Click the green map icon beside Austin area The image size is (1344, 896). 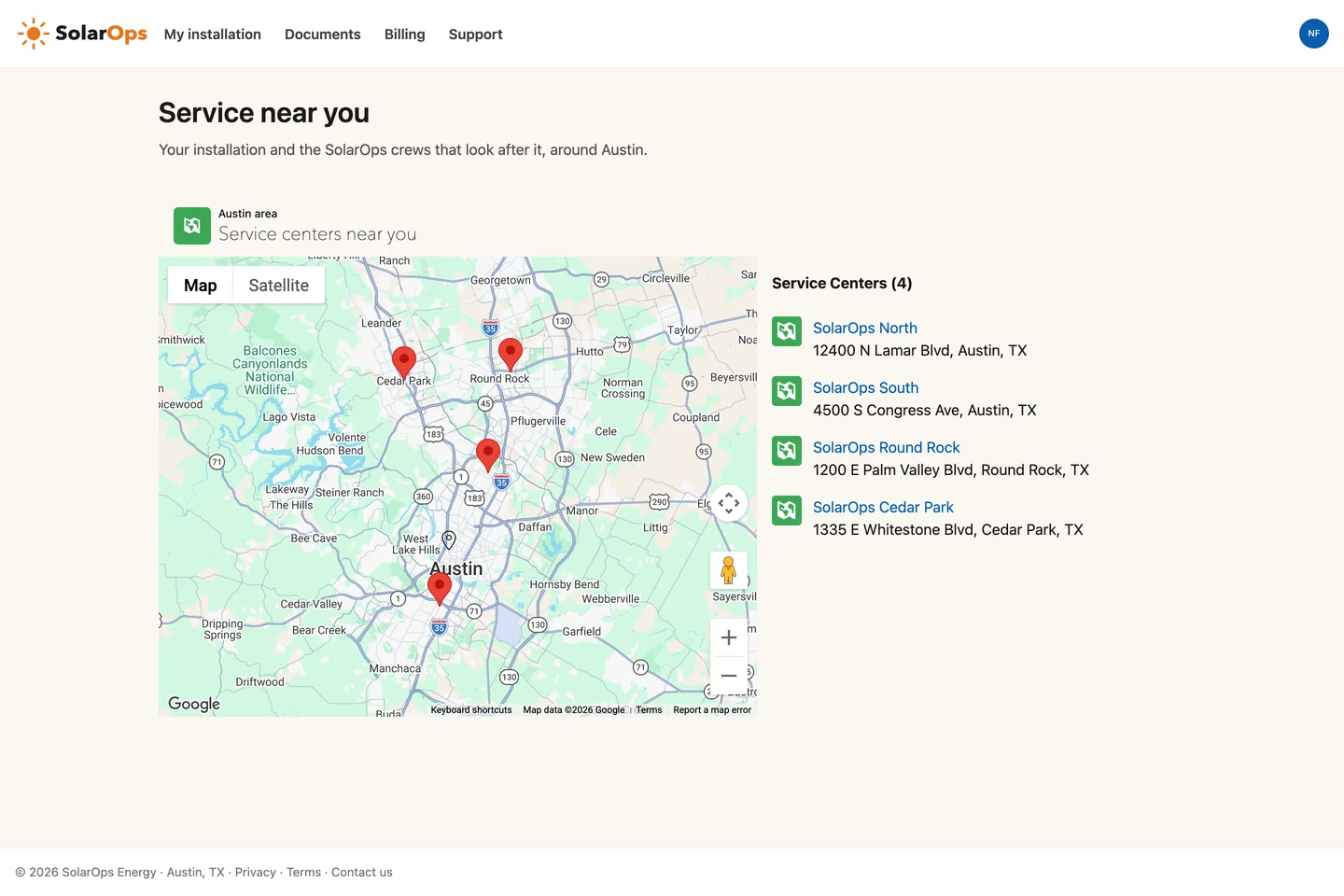click(192, 226)
